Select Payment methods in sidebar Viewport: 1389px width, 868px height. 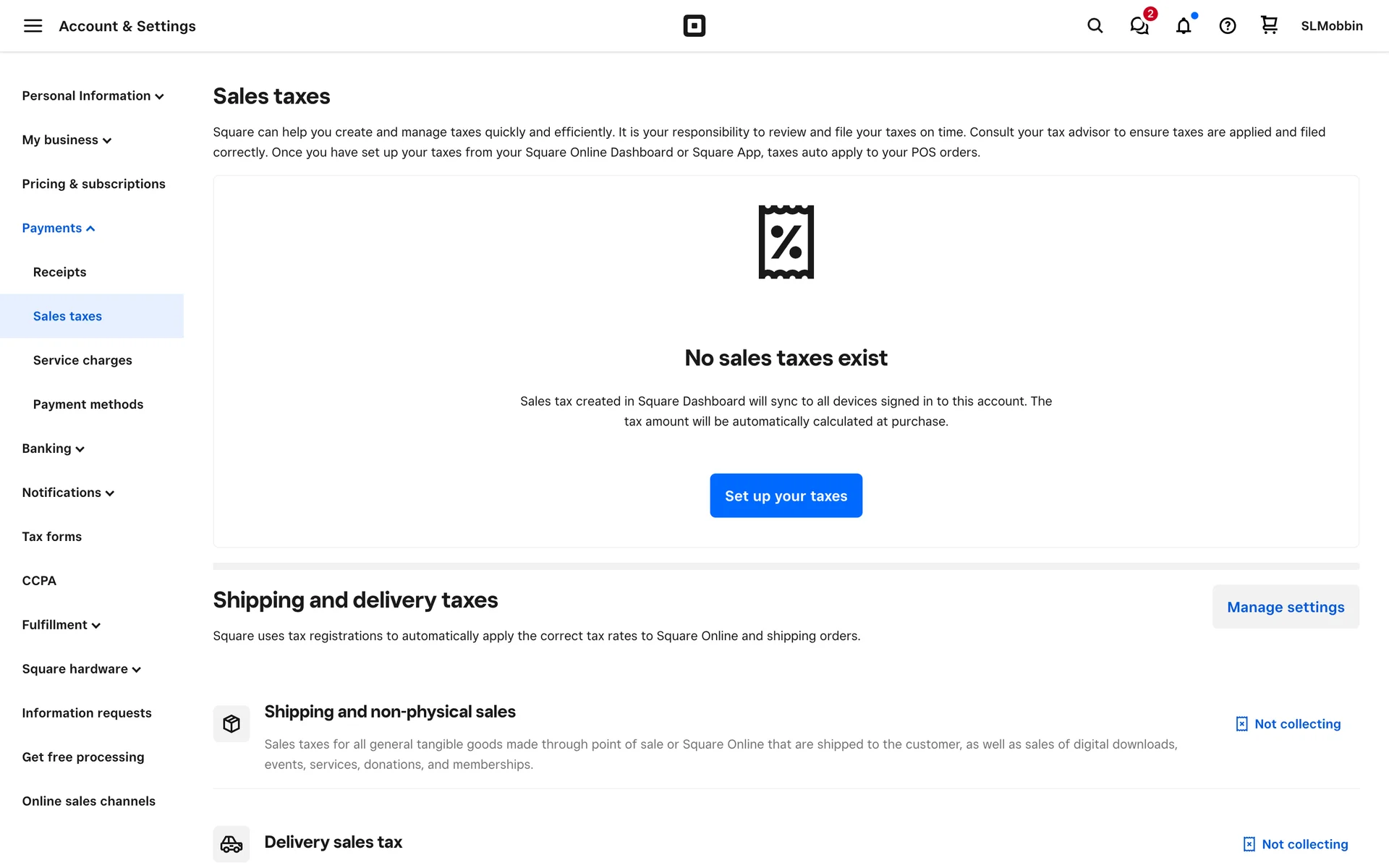click(88, 404)
